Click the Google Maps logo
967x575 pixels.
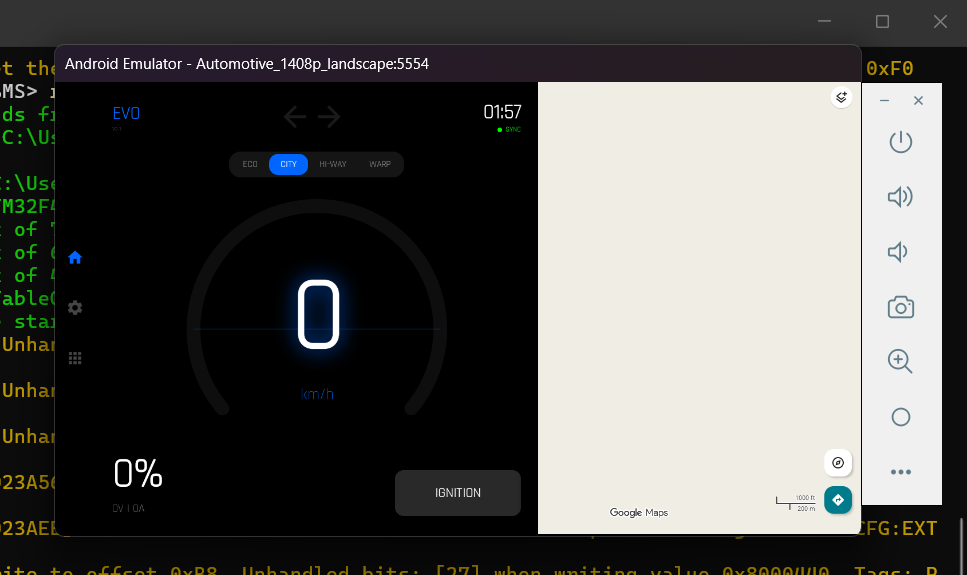coord(639,513)
